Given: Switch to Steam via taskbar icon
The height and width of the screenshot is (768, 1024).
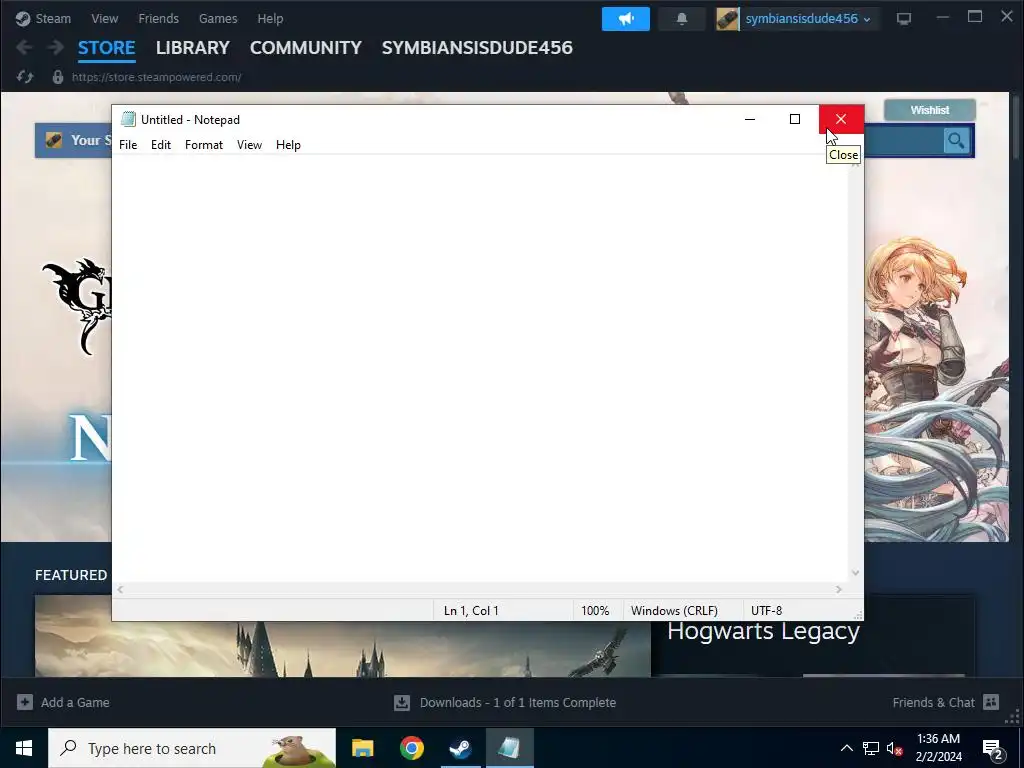Looking at the screenshot, I should point(460,748).
